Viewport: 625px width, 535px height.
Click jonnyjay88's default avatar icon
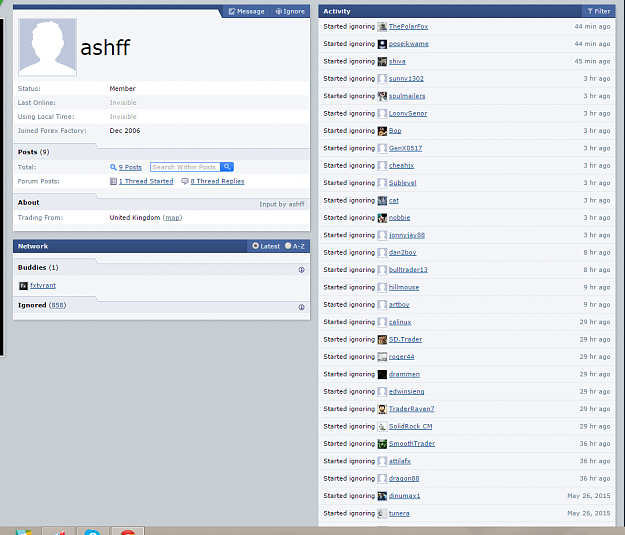click(382, 235)
